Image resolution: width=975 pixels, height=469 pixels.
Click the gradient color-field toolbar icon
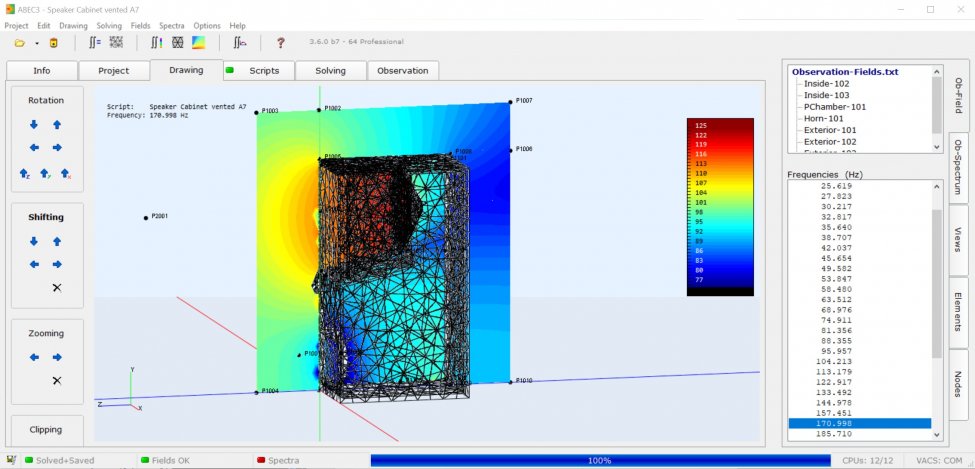tap(198, 42)
